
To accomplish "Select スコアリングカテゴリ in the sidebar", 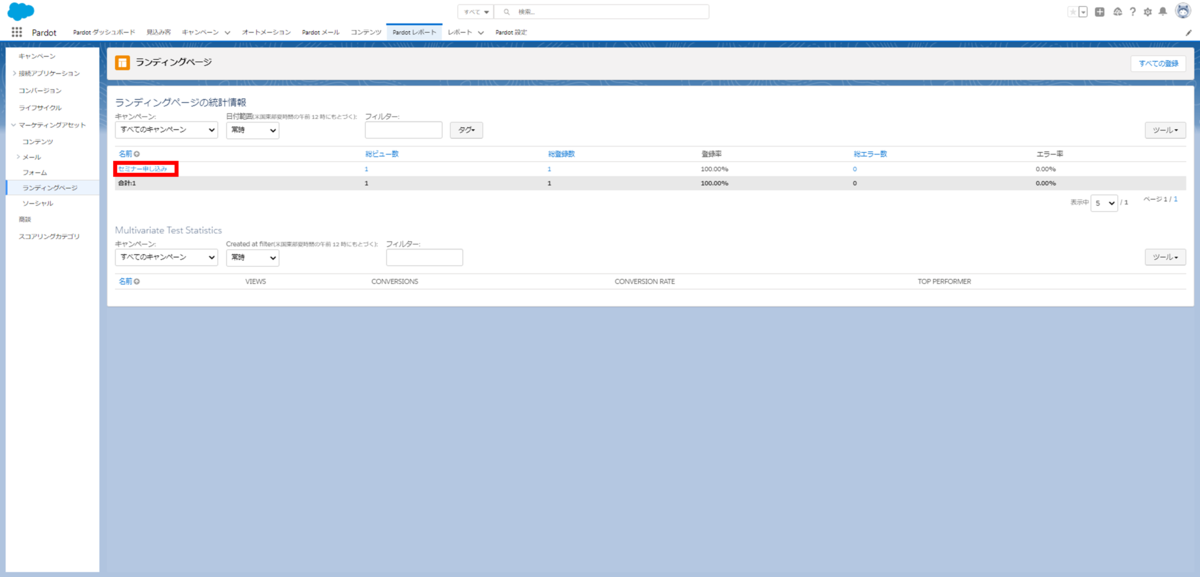I will click(x=49, y=237).
